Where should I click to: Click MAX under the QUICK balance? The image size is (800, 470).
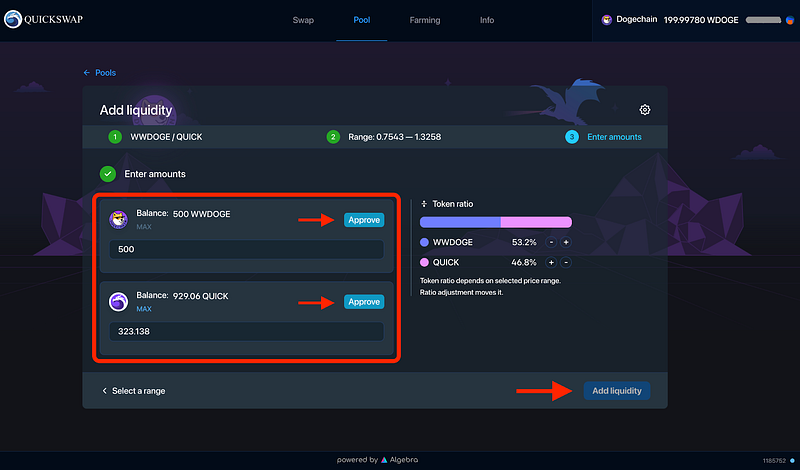(x=144, y=309)
